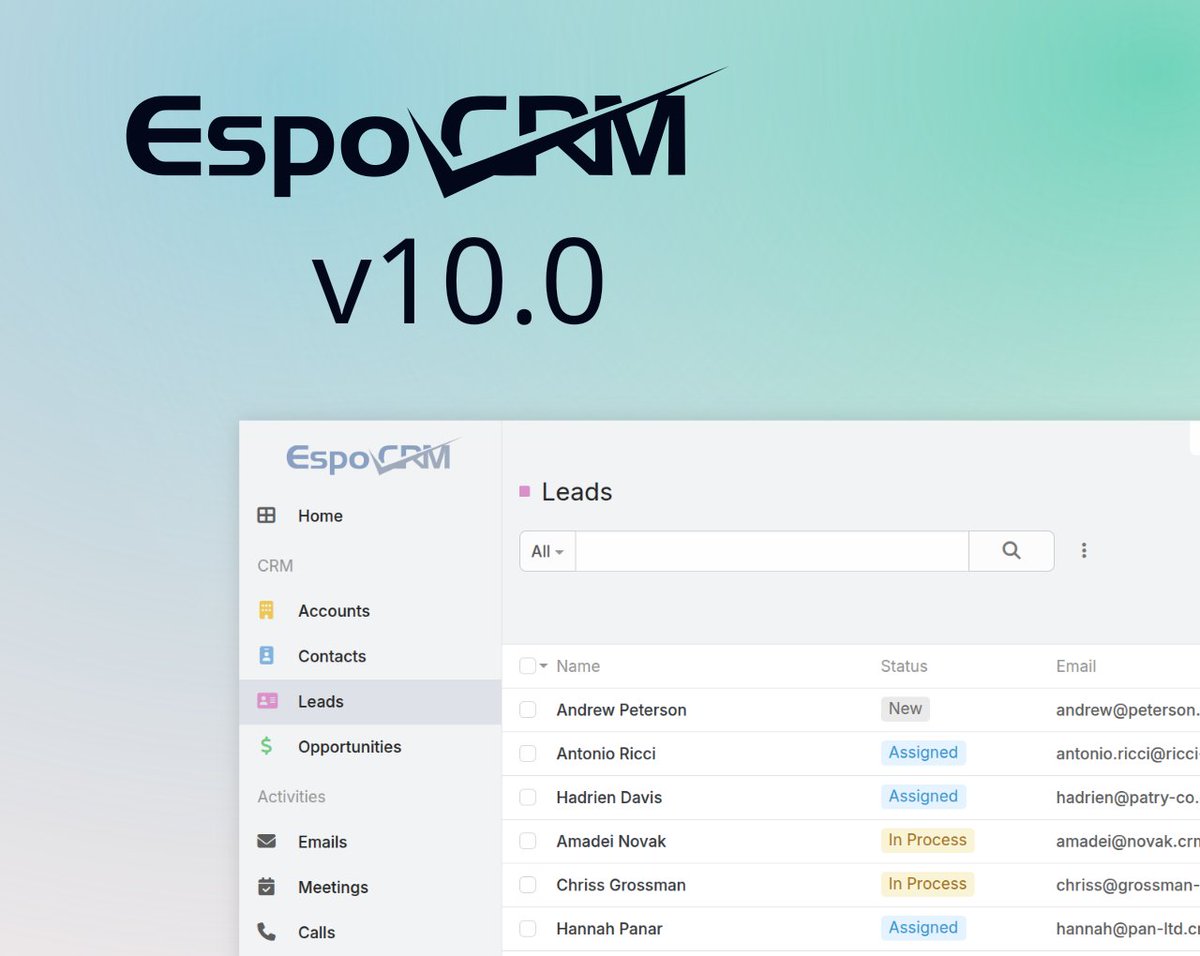Click the Meetings calendar icon
The width and height of the screenshot is (1200, 956).
point(266,887)
